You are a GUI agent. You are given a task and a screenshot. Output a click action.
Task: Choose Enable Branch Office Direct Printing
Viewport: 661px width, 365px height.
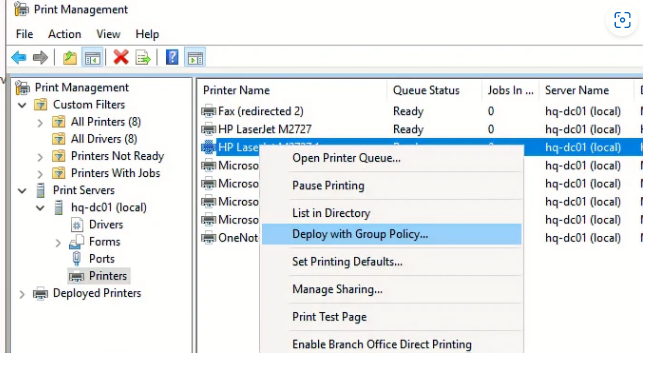click(392, 344)
